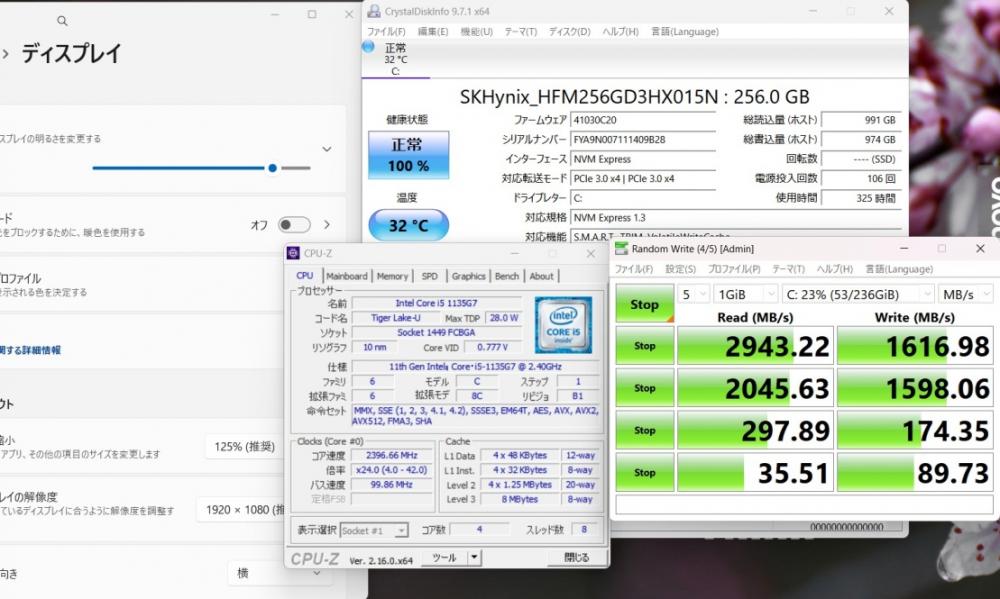This screenshot has height=599, width=1000.
Task: Click the firmware field 41030C20
Action: (x=643, y=120)
